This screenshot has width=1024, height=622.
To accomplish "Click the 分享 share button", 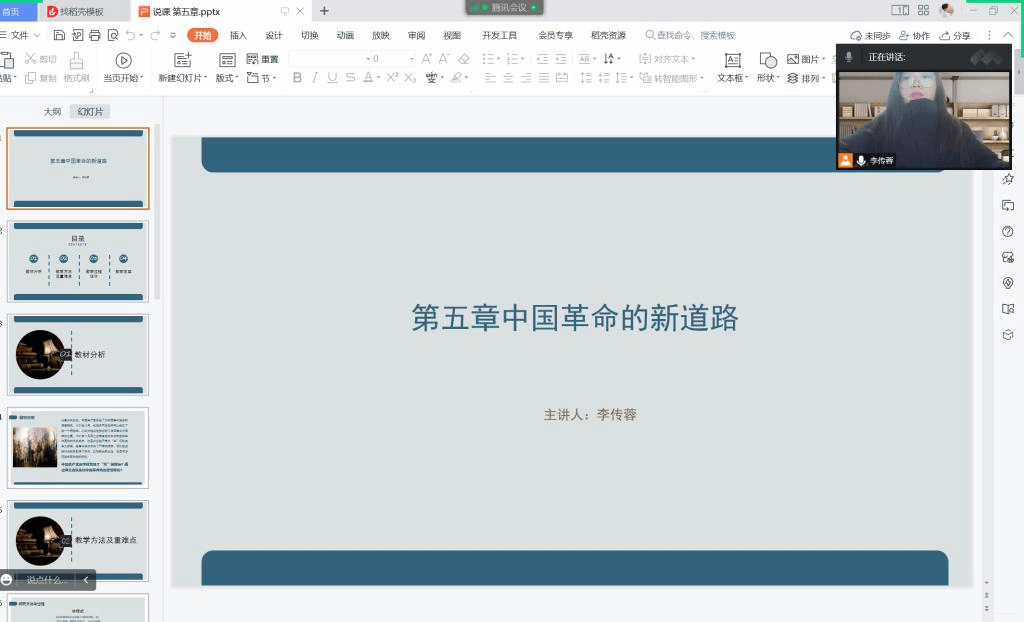I will pyautogui.click(x=955, y=35).
